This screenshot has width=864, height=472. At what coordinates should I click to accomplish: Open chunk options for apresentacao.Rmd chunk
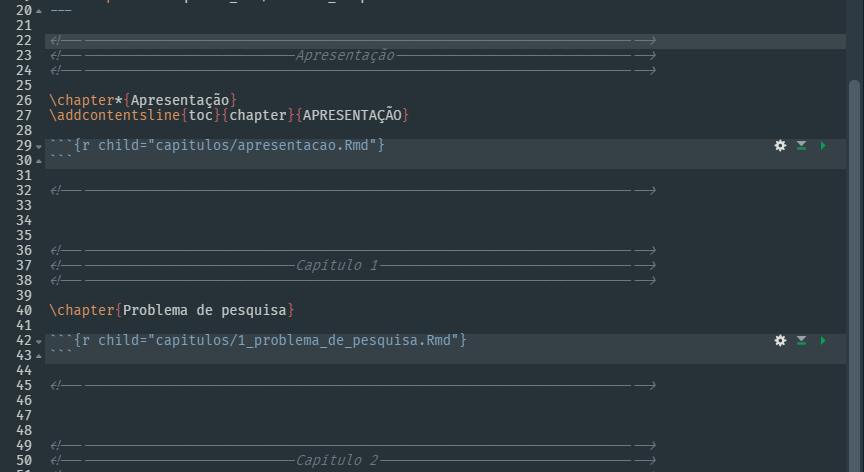click(x=780, y=145)
